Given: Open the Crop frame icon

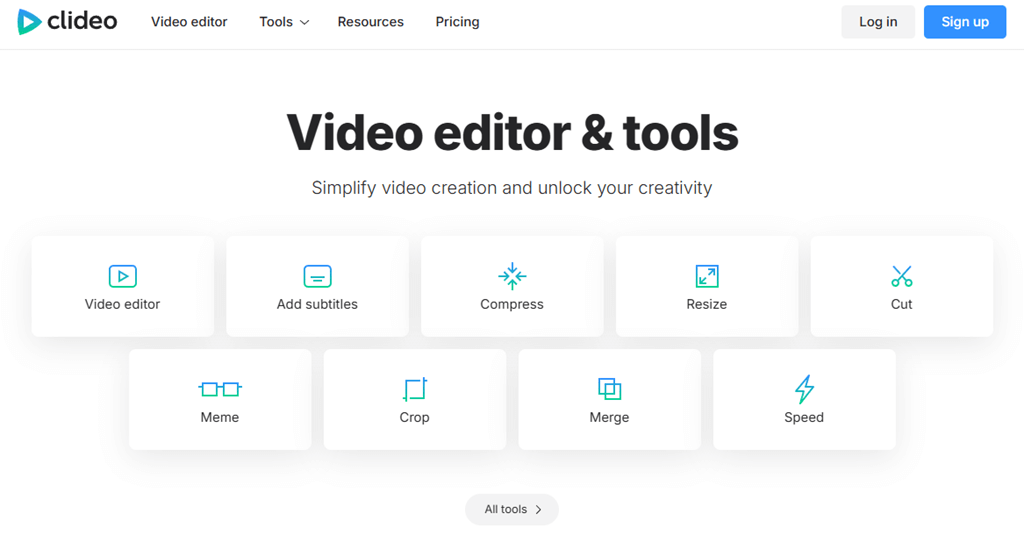Looking at the screenshot, I should tap(415, 389).
